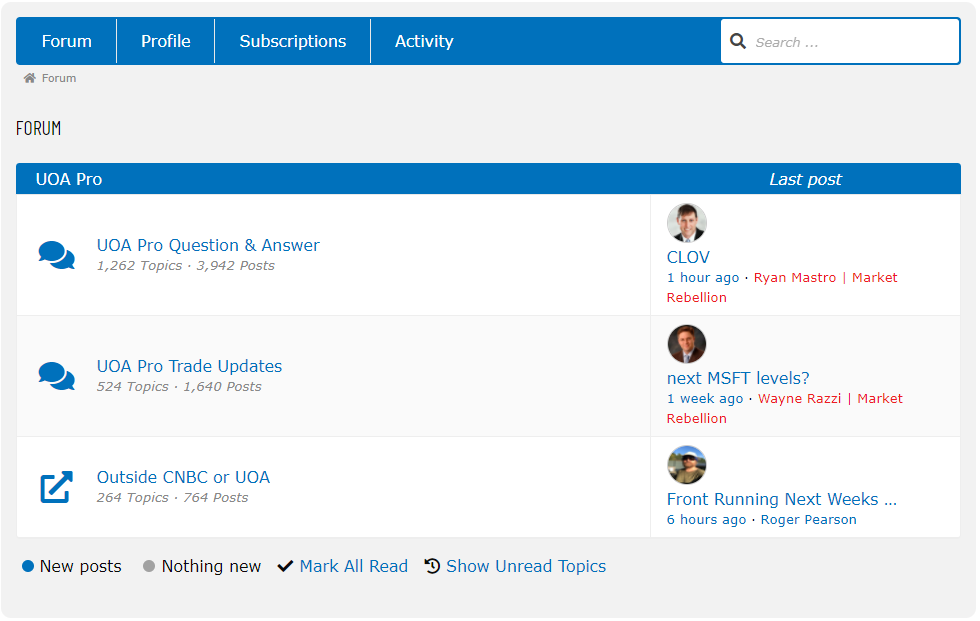980x621 pixels.
Task: View Wayne Razzi | Market Rebellion profile
Action: tap(784, 409)
